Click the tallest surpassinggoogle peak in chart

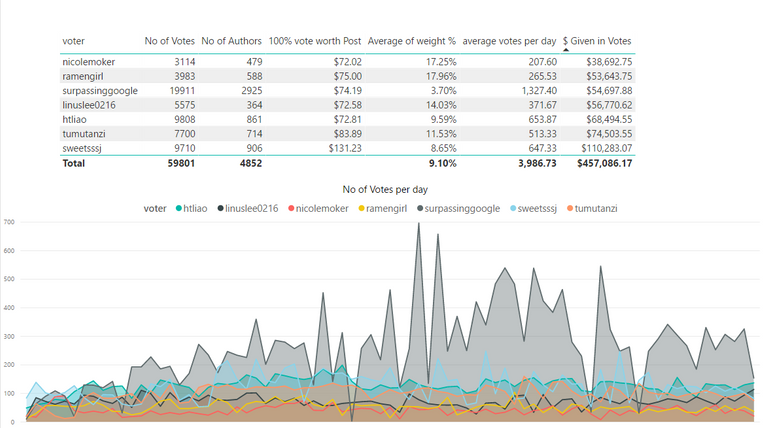click(x=419, y=224)
